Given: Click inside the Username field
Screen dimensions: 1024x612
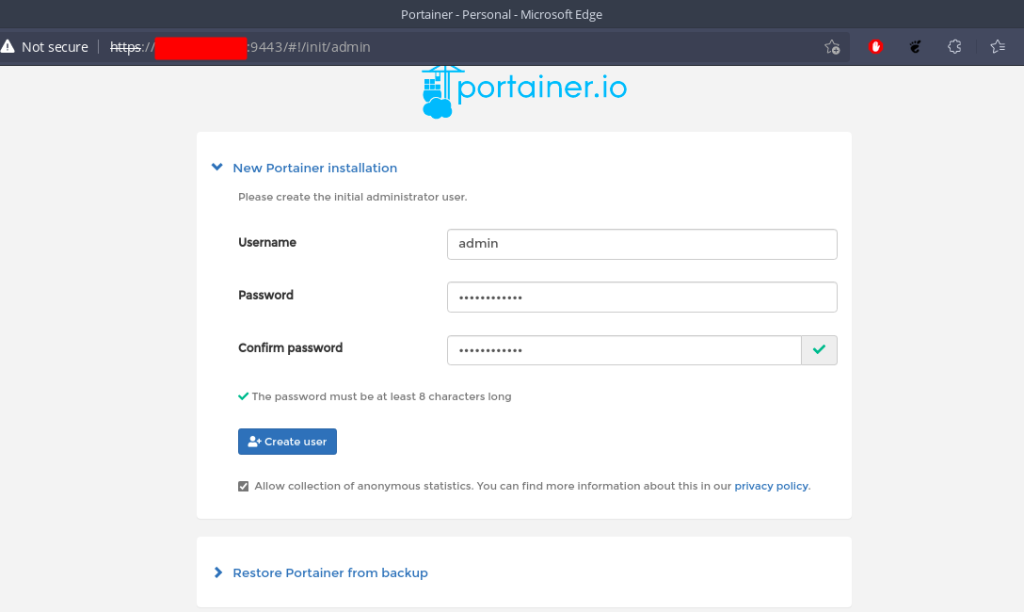Looking at the screenshot, I should [641, 243].
